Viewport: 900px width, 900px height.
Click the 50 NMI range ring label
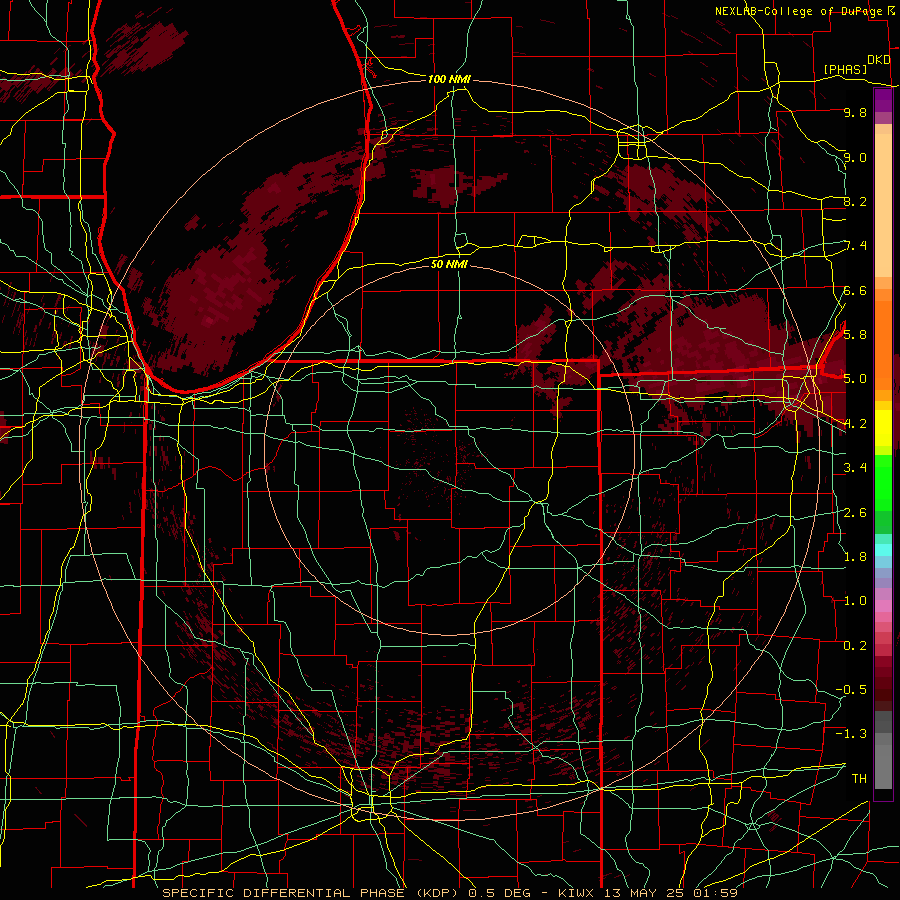pyautogui.click(x=449, y=264)
